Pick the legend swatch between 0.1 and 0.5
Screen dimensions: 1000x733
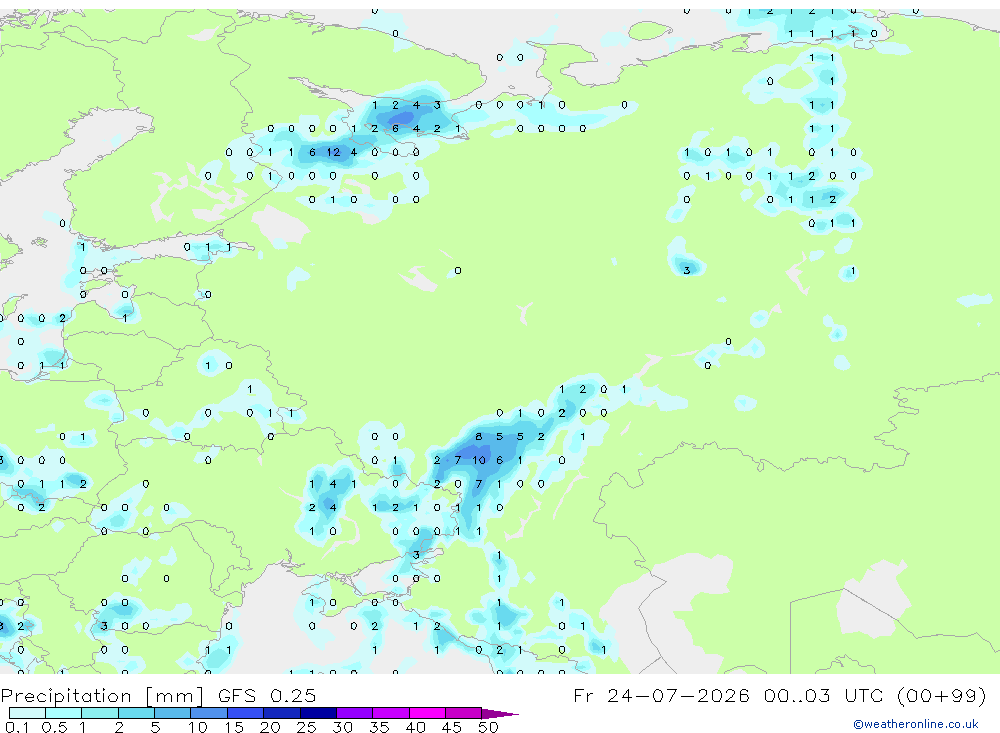click(x=27, y=713)
